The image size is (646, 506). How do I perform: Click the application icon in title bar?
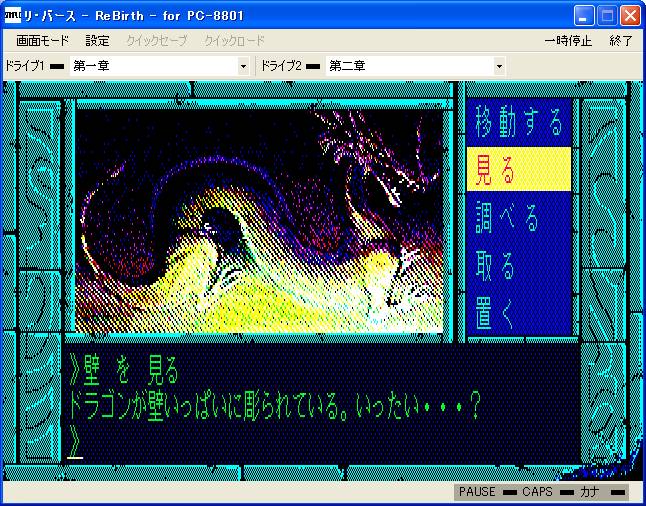coord(13,15)
